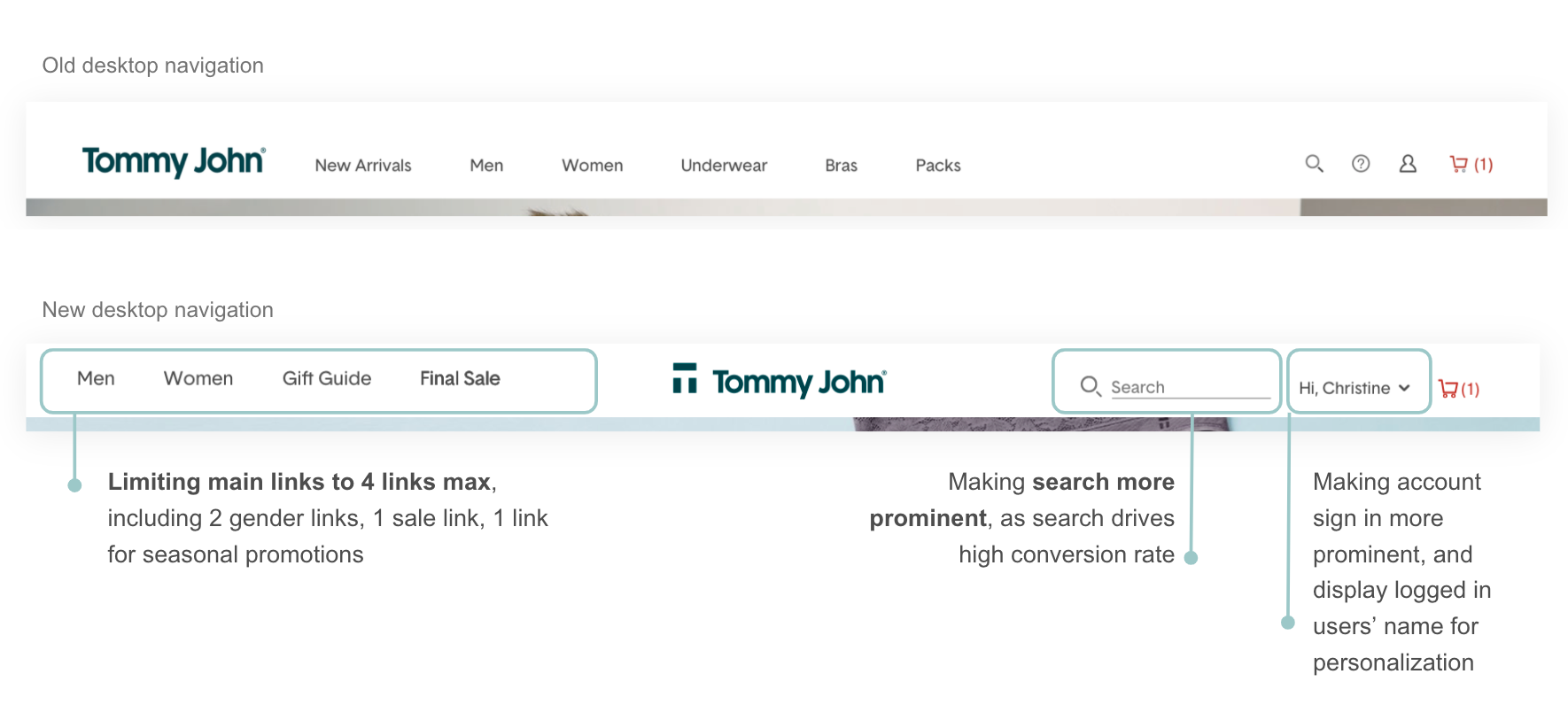Open the account profile icon in old navigation
Screen dimensions: 1568x705
1408,164
